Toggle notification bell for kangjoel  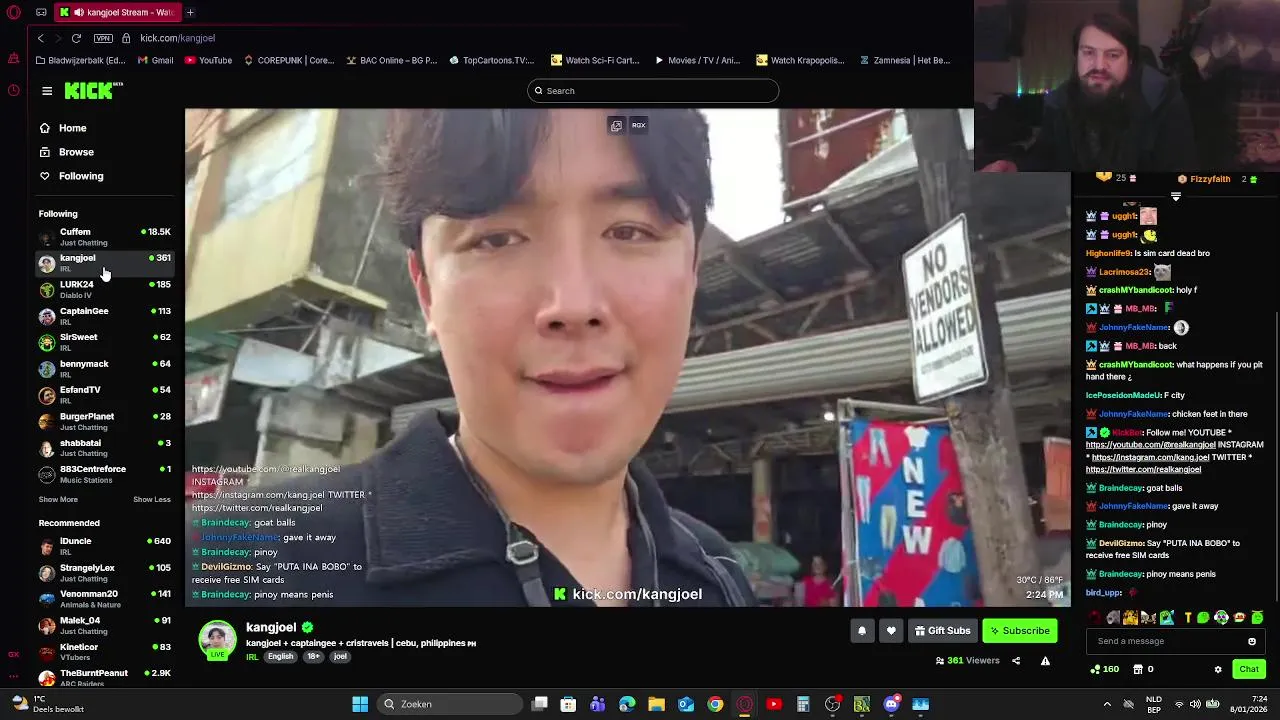862,631
